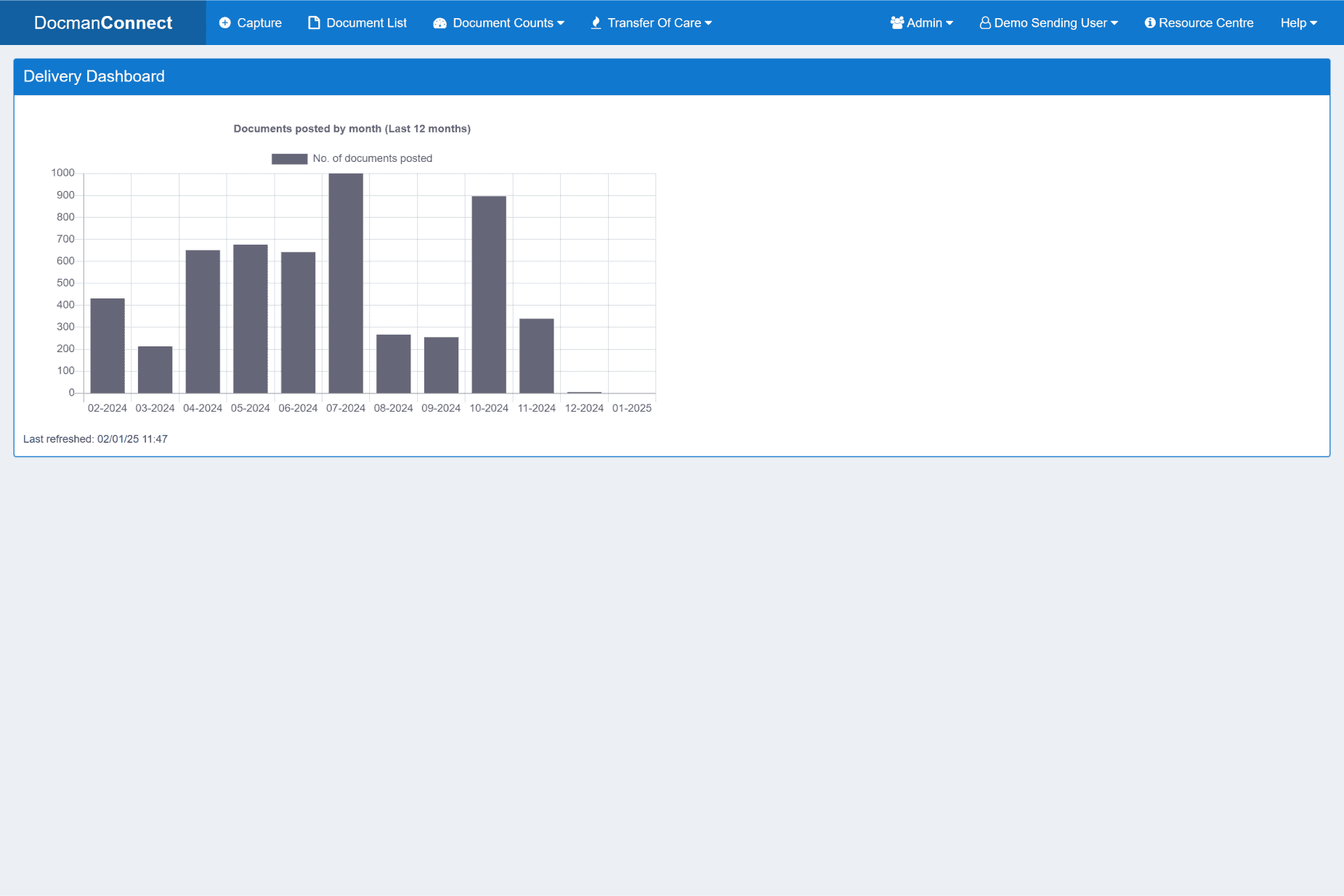Click the Transfer Of Care icon
Viewport: 1344px width, 896px height.
596,23
